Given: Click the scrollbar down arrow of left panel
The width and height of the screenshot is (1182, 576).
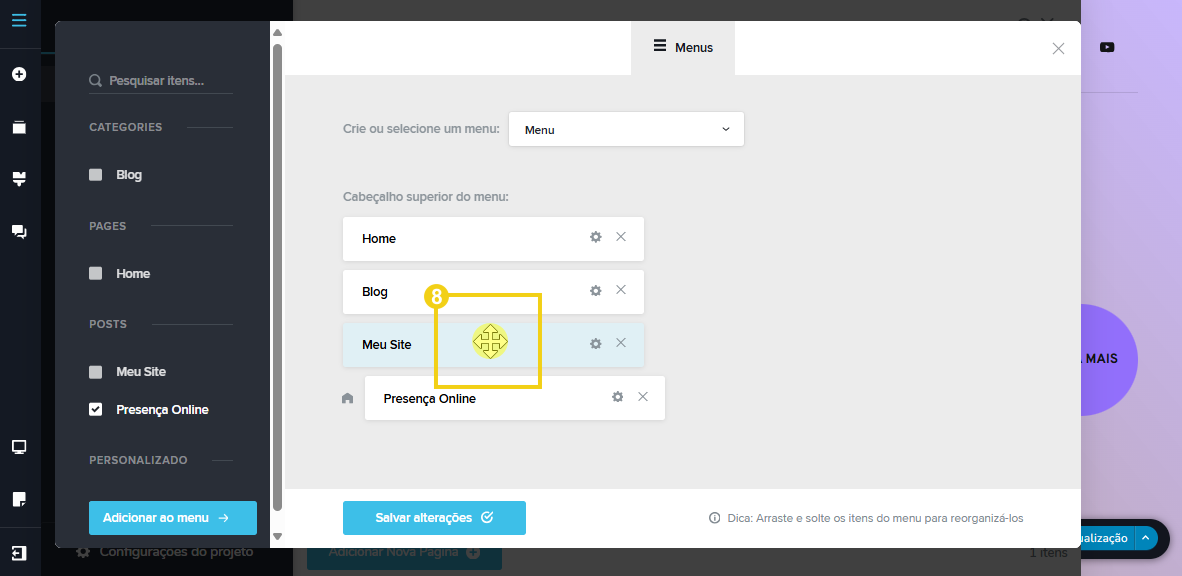Looking at the screenshot, I should 277,536.
